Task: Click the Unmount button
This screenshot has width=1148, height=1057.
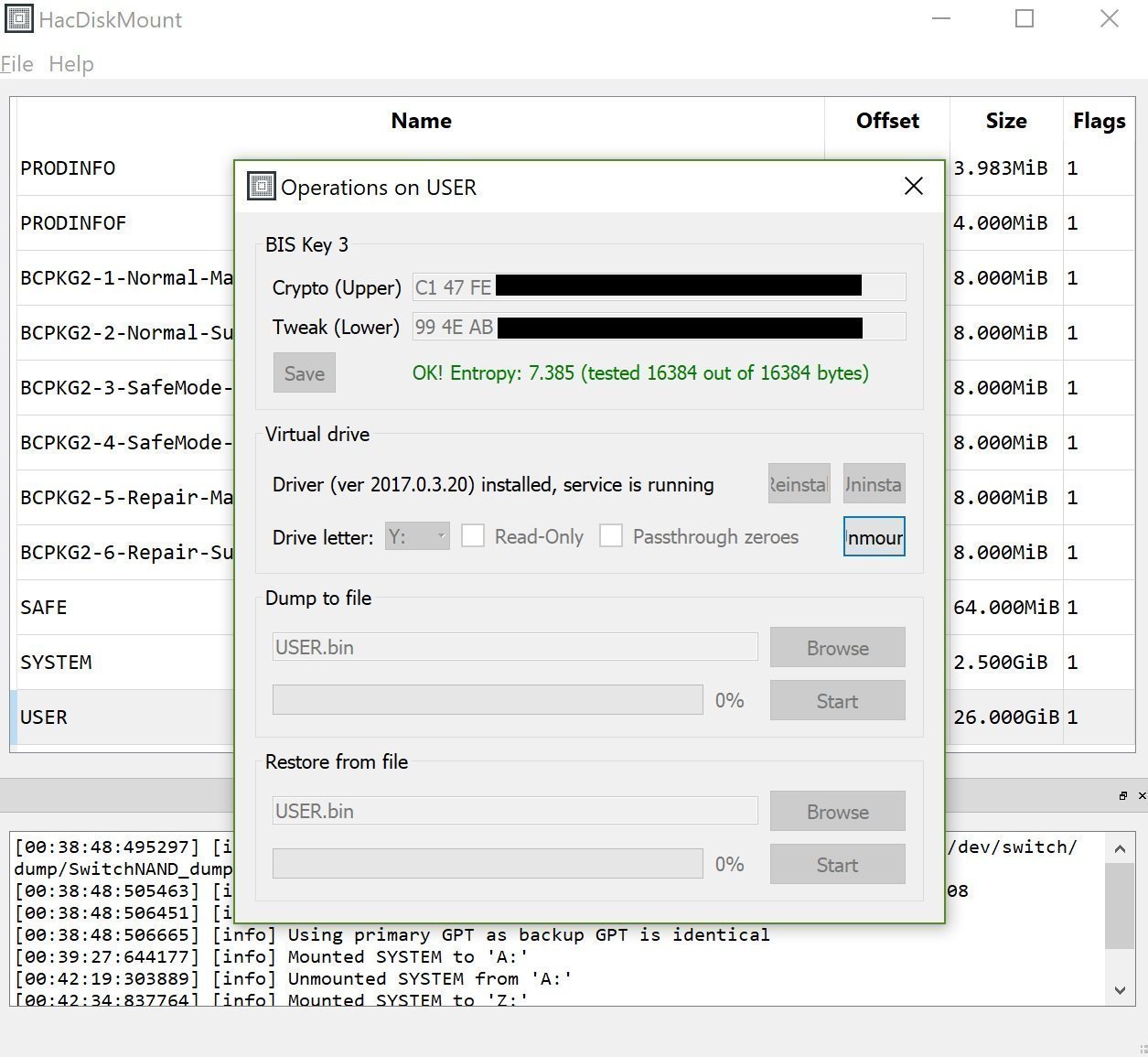Action: tap(874, 537)
